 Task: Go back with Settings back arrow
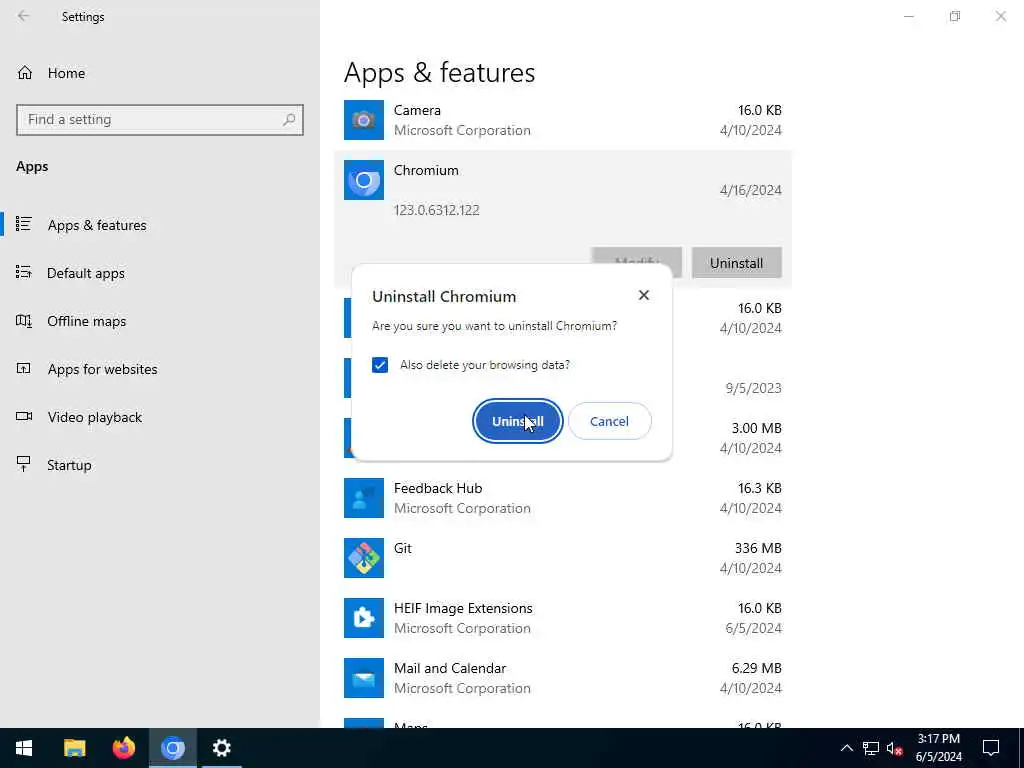click(x=24, y=16)
